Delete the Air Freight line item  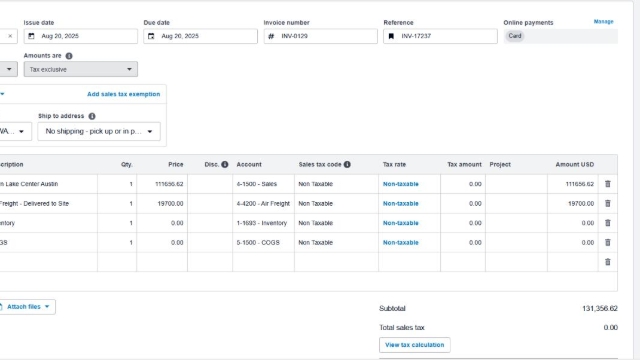tap(608, 203)
